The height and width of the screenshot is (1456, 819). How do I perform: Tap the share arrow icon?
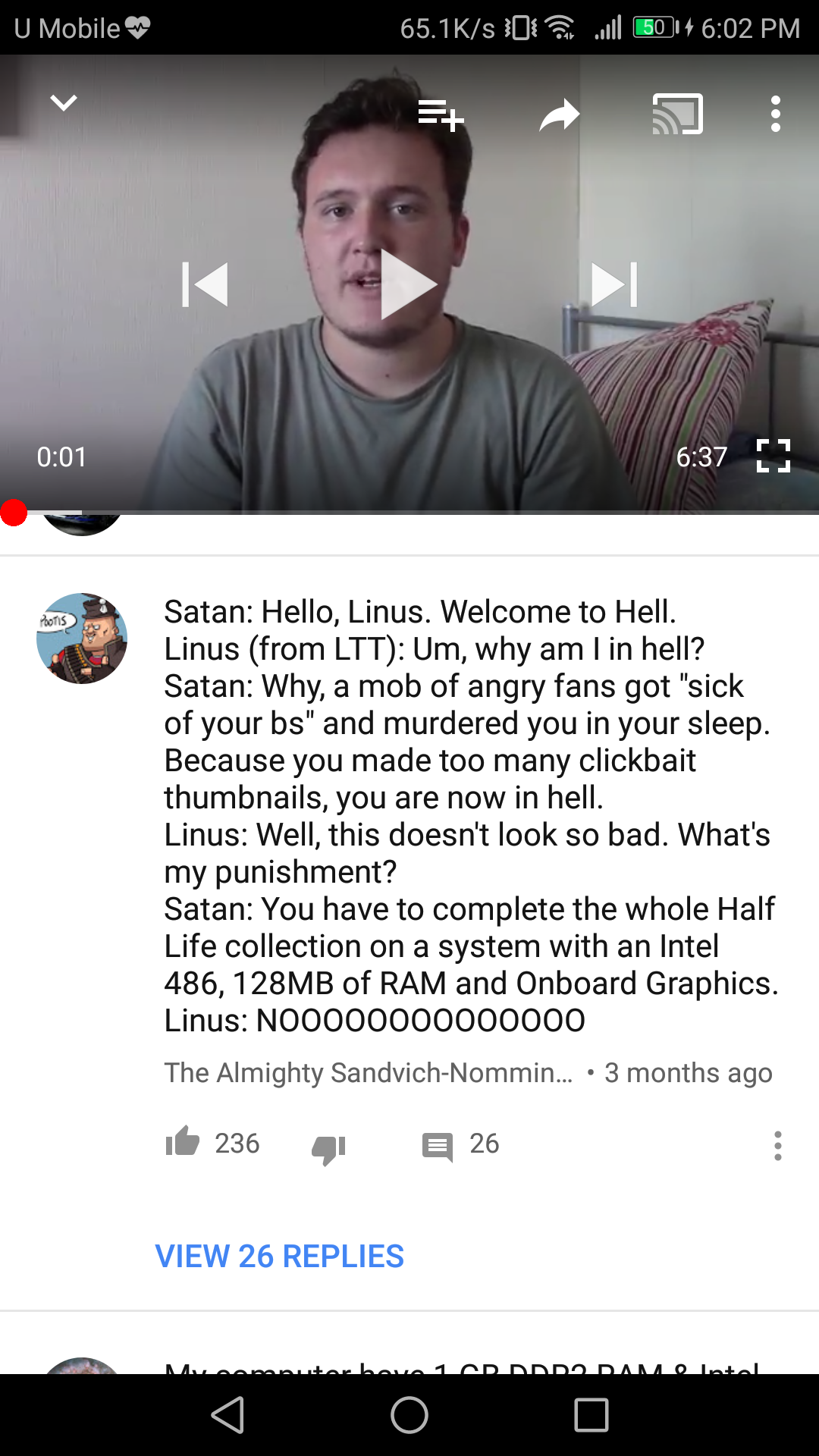(560, 115)
